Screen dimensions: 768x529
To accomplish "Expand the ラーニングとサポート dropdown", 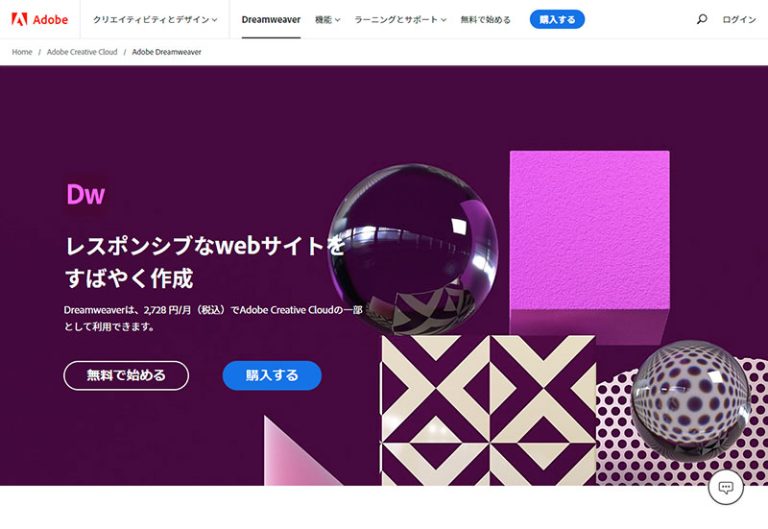I will [400, 20].
